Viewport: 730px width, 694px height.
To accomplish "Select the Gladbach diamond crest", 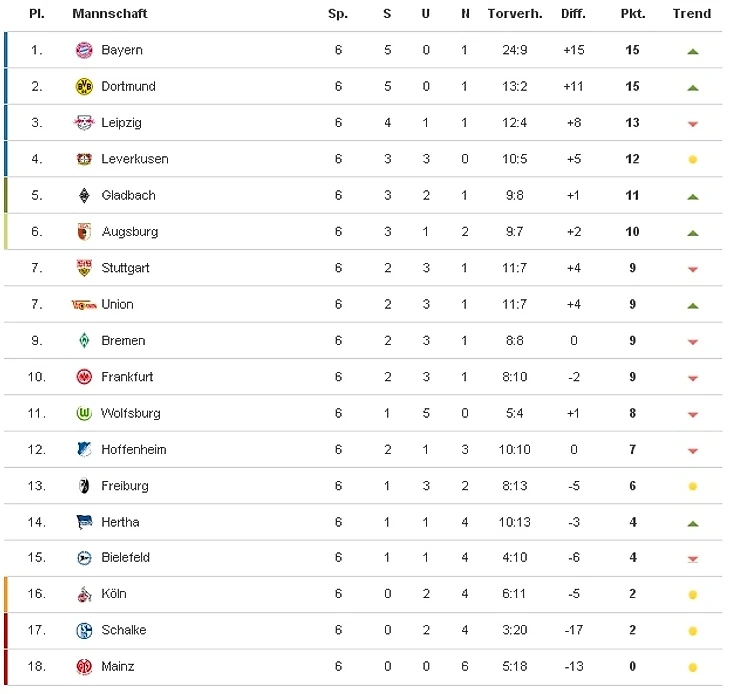I will (x=84, y=196).
